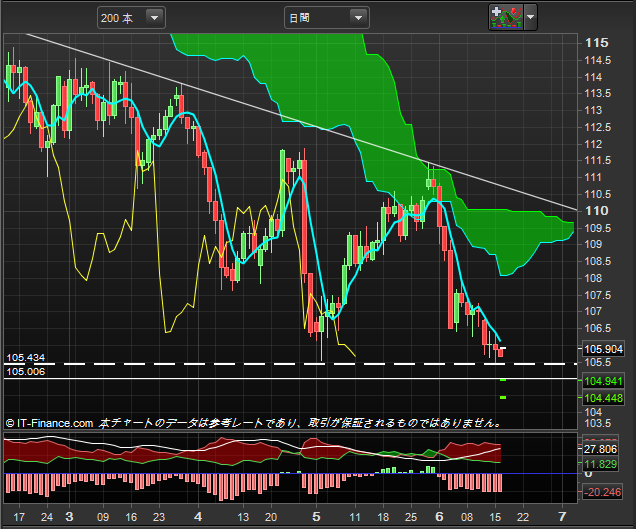Click month 3 on the time axis
The width and height of the screenshot is (636, 529).
coord(69,516)
